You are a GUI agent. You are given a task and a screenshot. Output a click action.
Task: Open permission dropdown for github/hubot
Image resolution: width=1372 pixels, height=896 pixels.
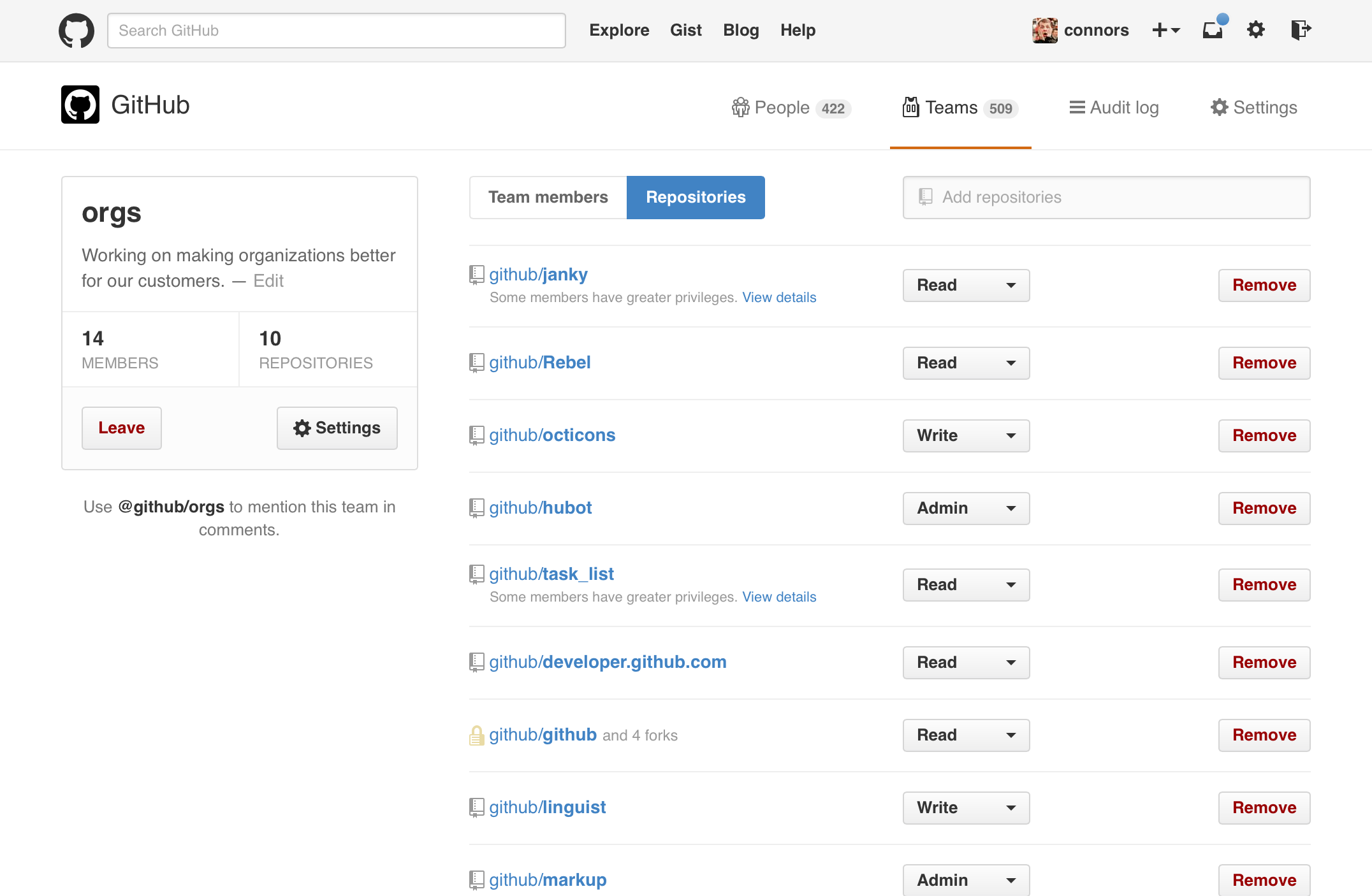967,509
